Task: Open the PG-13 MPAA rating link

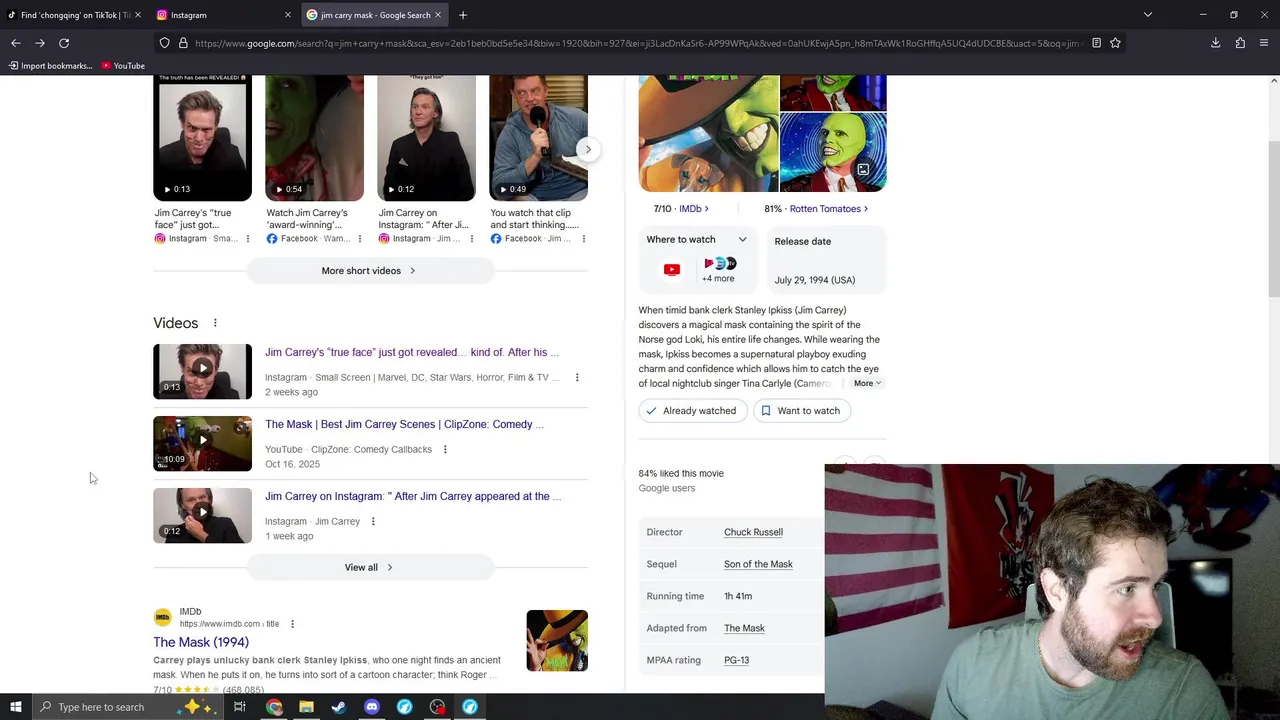Action: [x=736, y=660]
